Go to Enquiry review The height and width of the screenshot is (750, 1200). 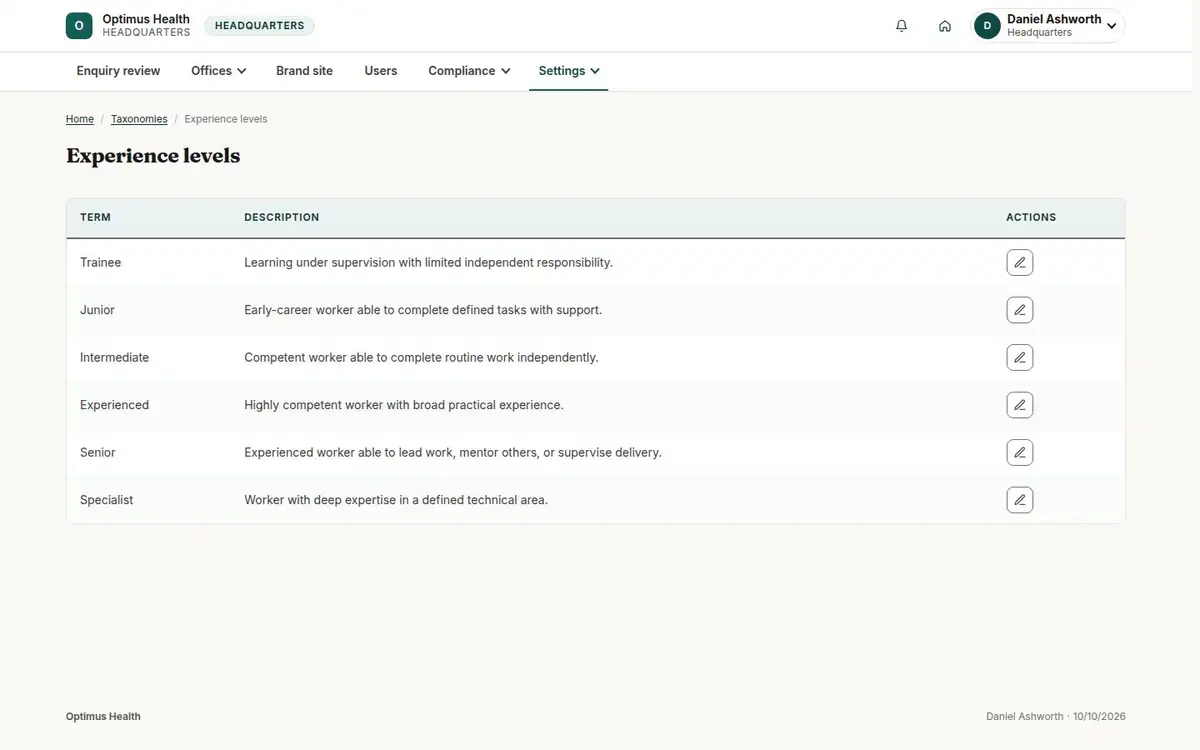pos(119,71)
